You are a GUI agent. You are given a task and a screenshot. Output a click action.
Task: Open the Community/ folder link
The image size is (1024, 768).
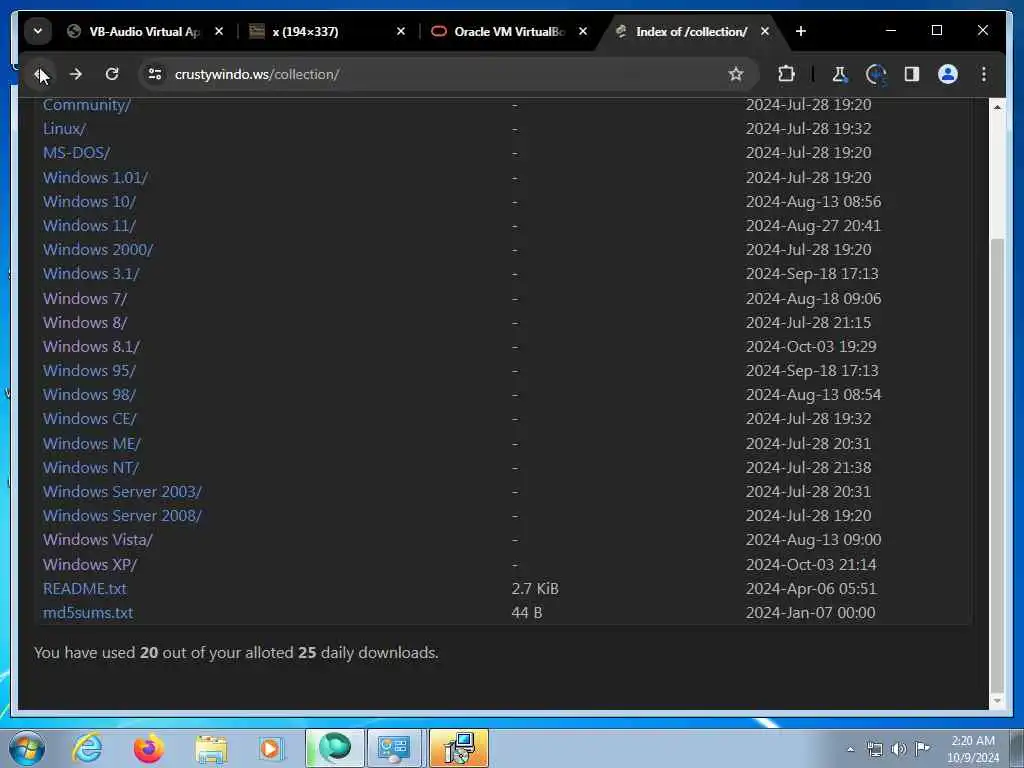(x=87, y=104)
